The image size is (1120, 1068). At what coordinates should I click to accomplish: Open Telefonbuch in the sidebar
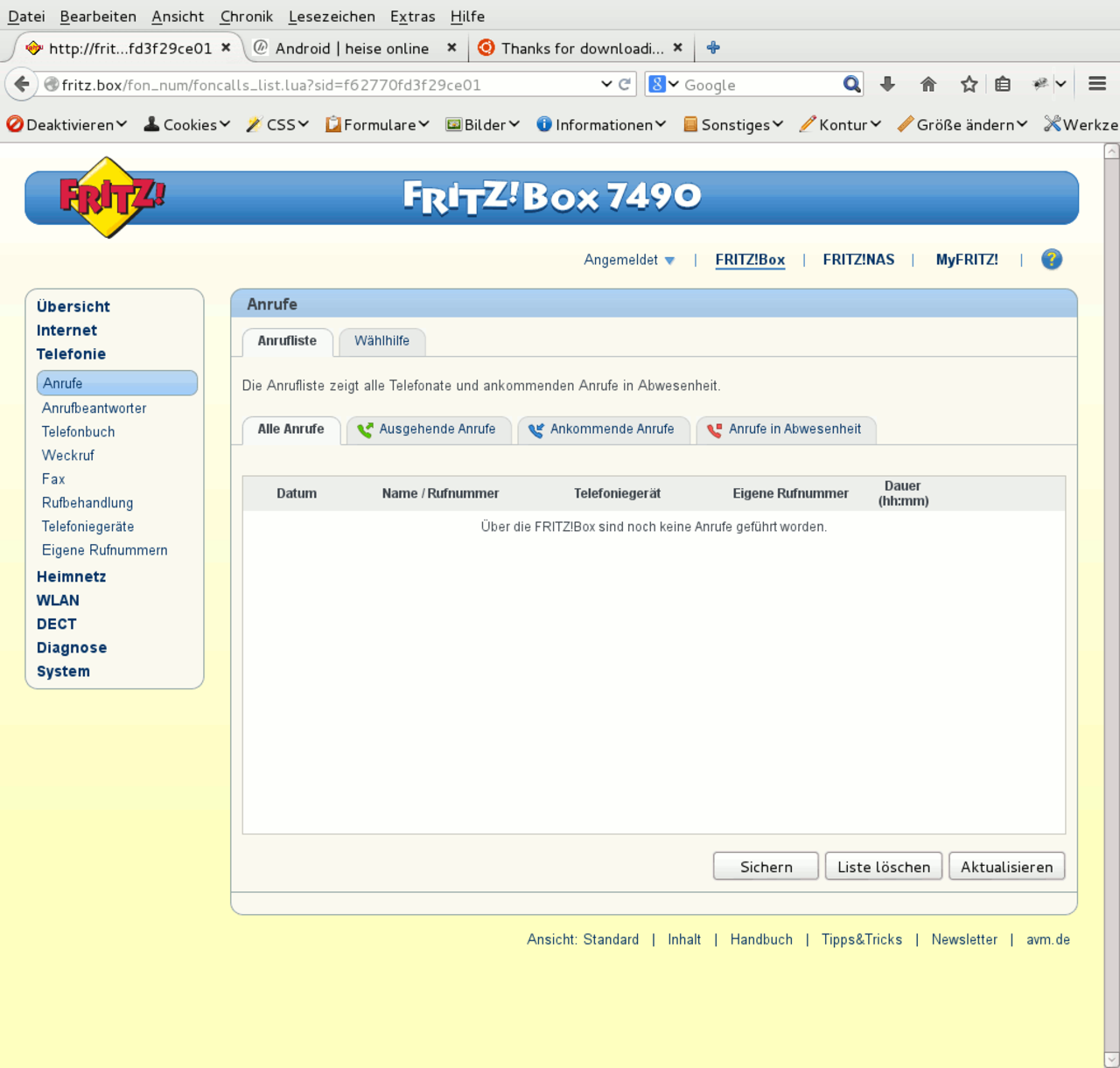(x=78, y=432)
